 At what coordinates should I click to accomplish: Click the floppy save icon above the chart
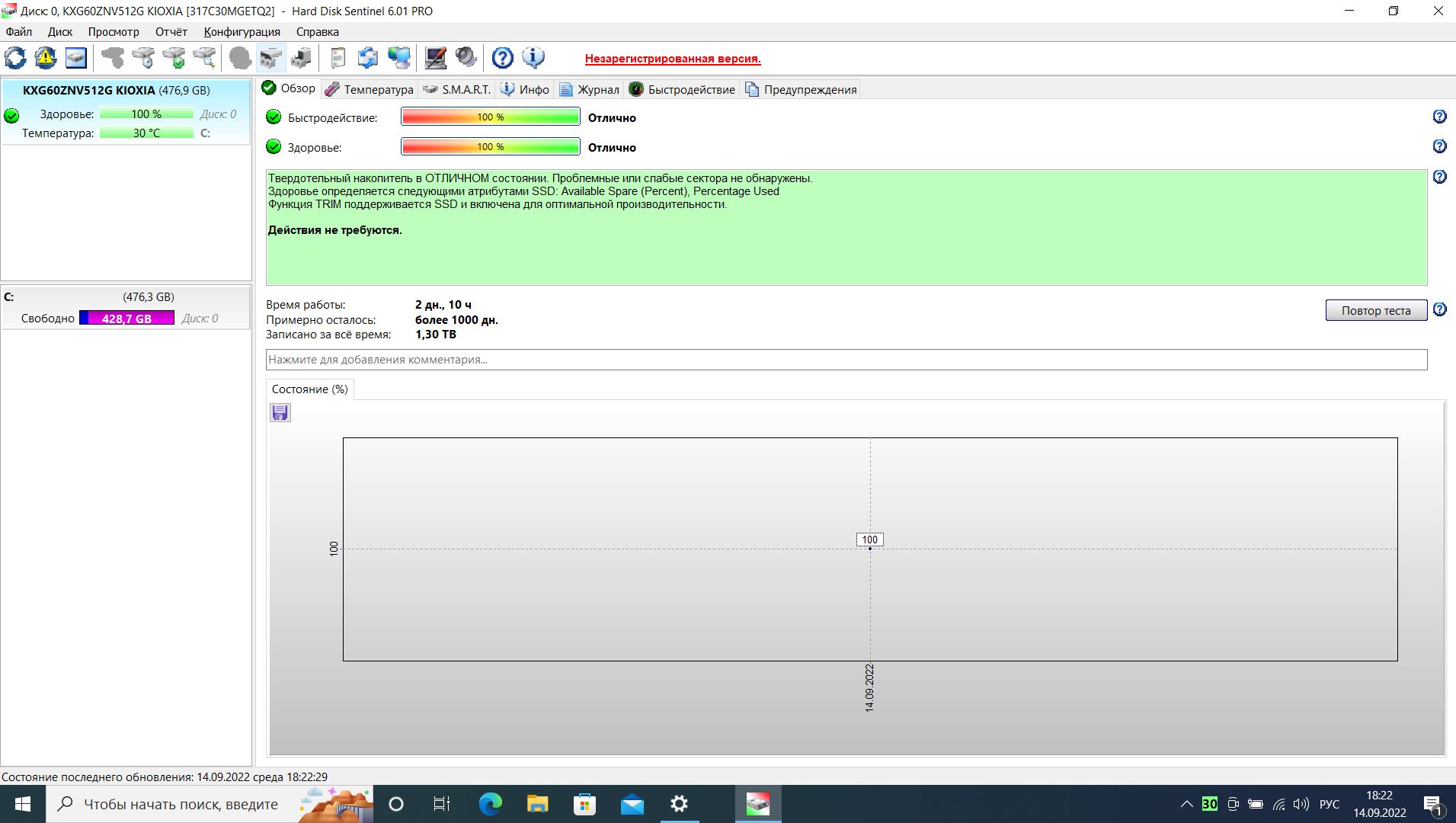click(280, 413)
